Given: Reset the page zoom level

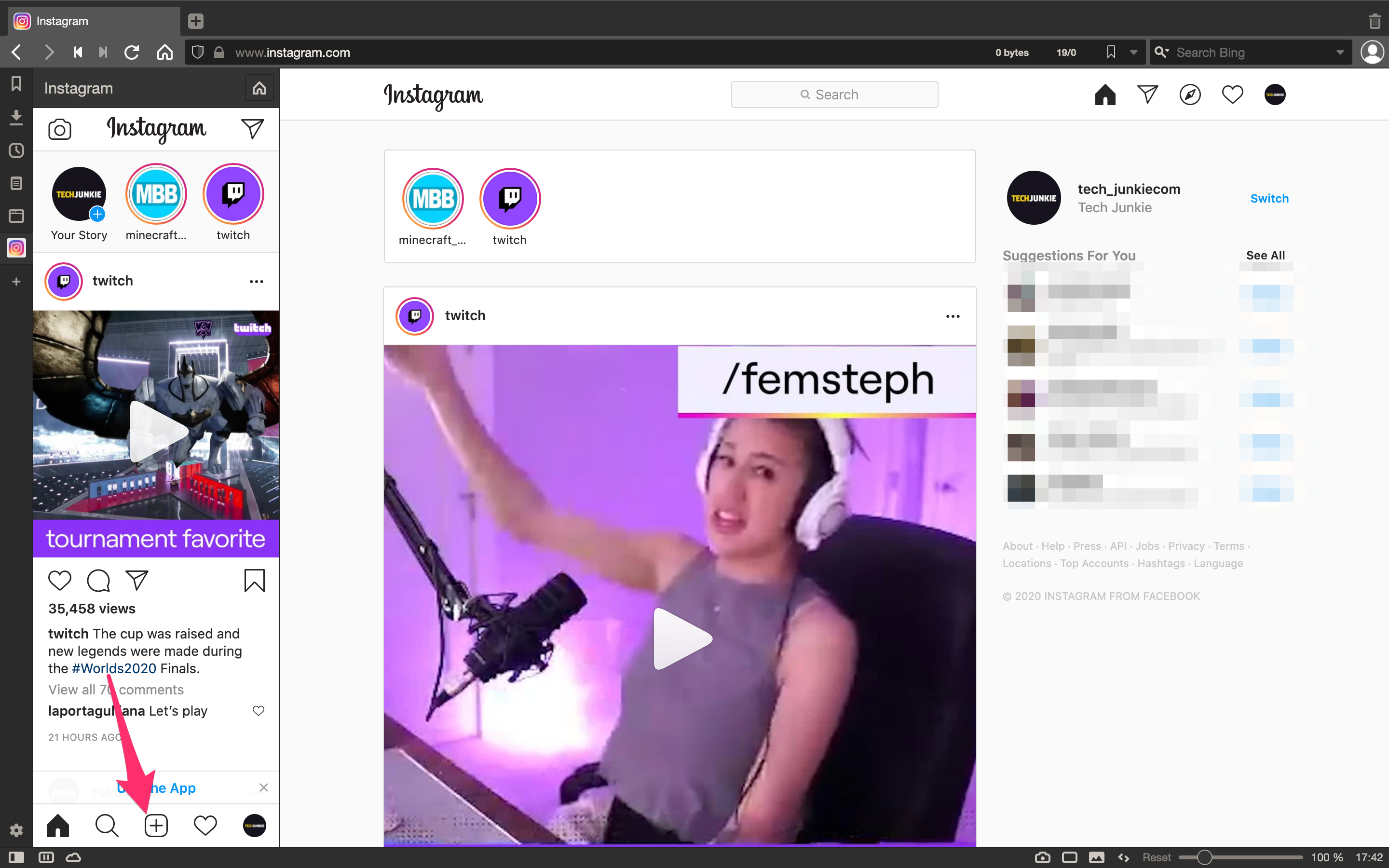Looking at the screenshot, I should click(1156, 857).
